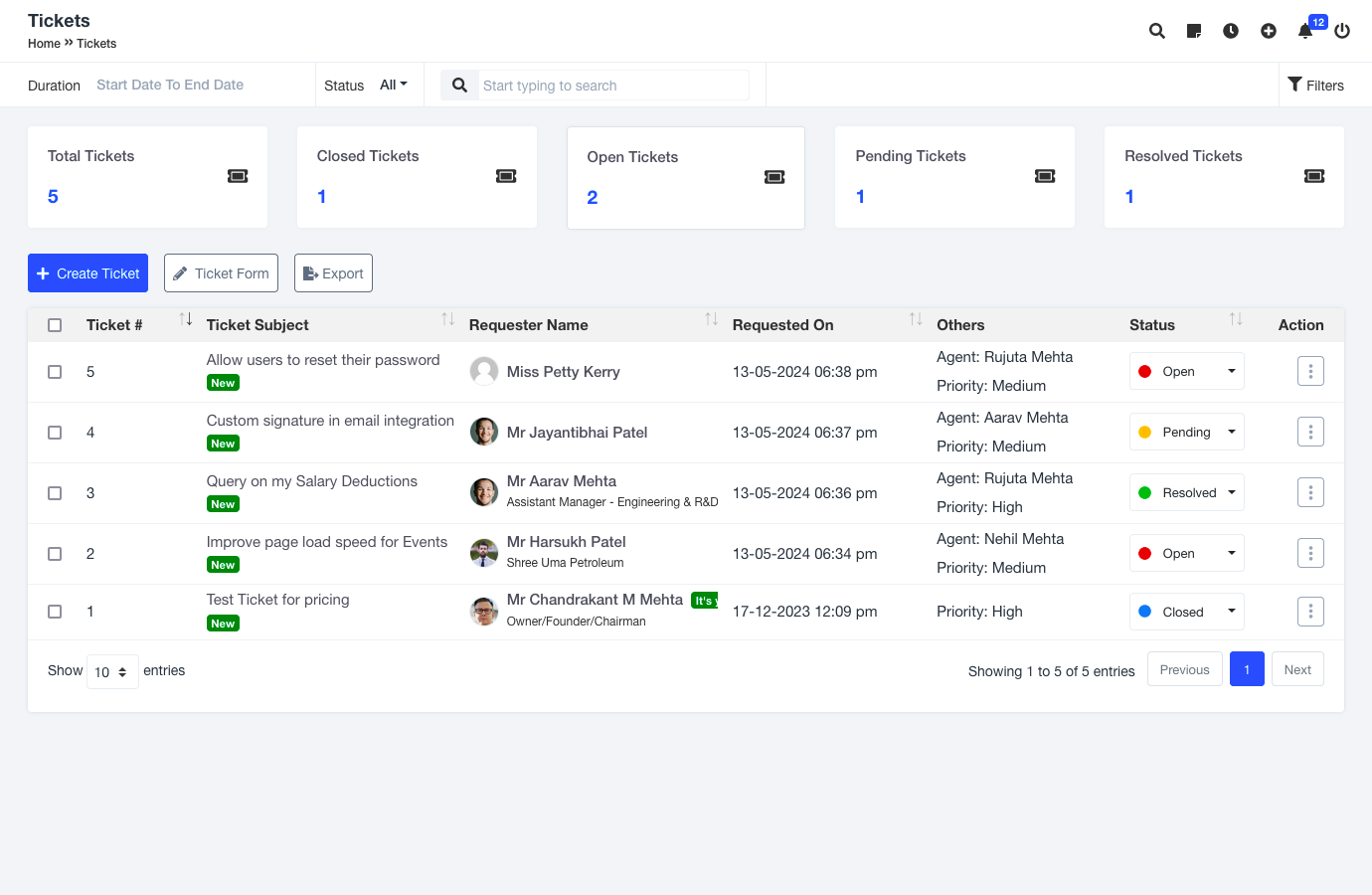Open the sticky note icon in header
1372x895 pixels.
(x=1194, y=31)
